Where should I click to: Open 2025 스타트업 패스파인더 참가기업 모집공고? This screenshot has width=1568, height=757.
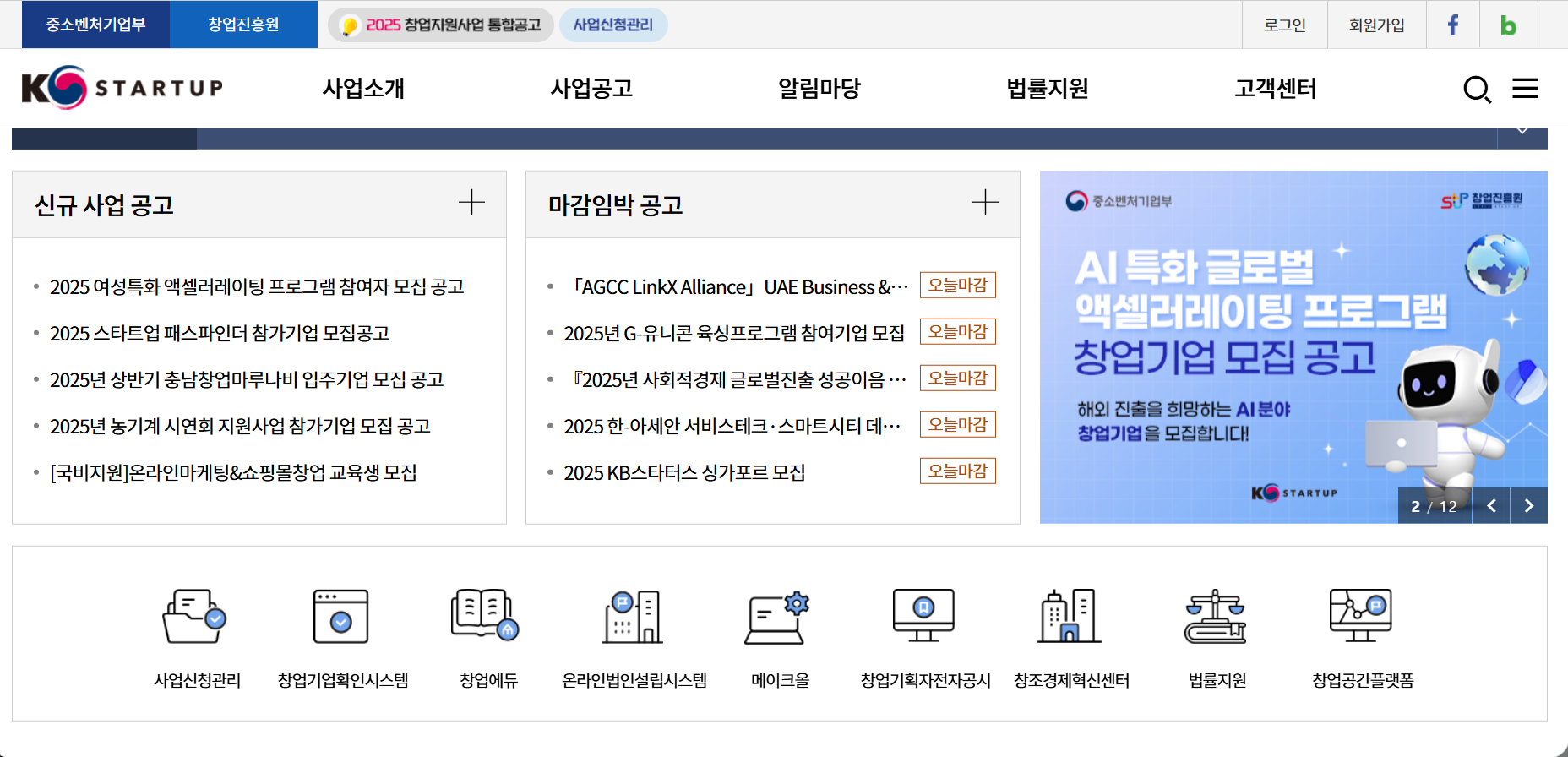220,333
